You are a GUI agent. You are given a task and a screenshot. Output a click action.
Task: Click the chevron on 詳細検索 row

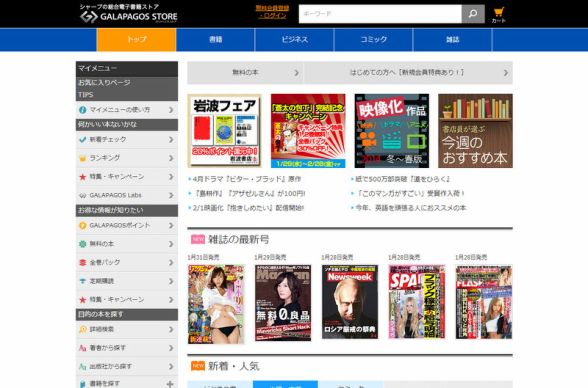click(171, 330)
